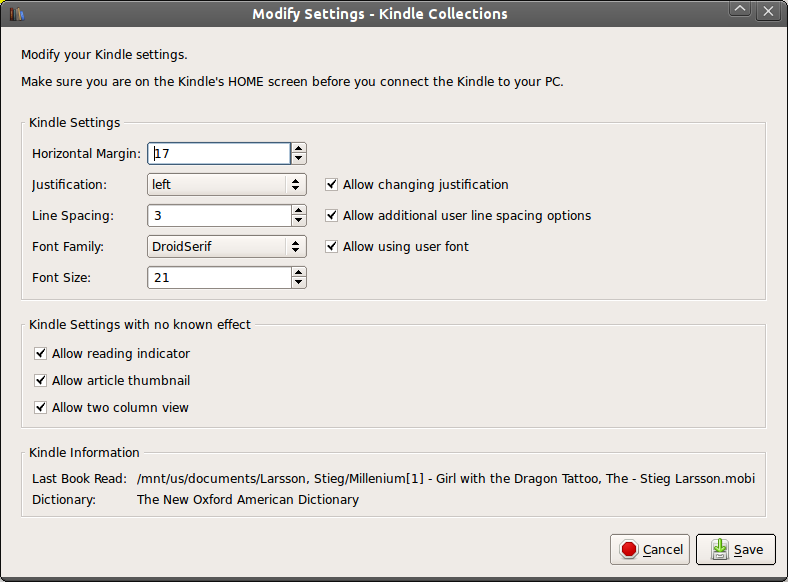Screen dimensions: 788x582
Task: Click the Horizontal Margin input field
Action: tap(219, 154)
